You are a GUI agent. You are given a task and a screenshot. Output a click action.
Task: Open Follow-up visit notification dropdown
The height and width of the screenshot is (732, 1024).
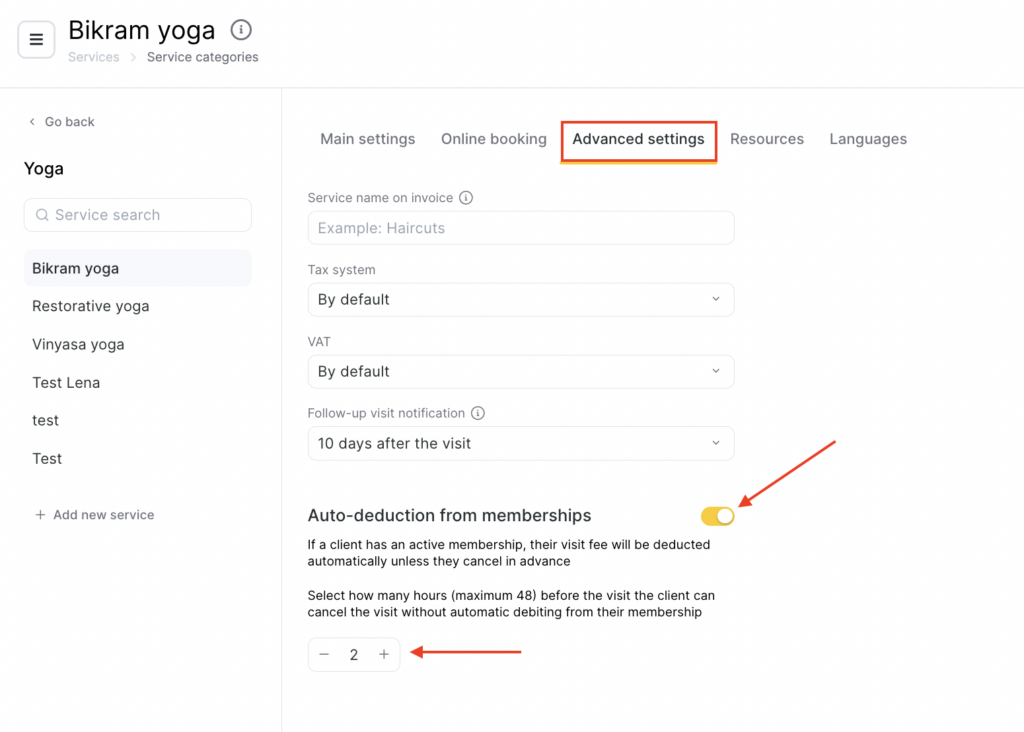tap(520, 443)
